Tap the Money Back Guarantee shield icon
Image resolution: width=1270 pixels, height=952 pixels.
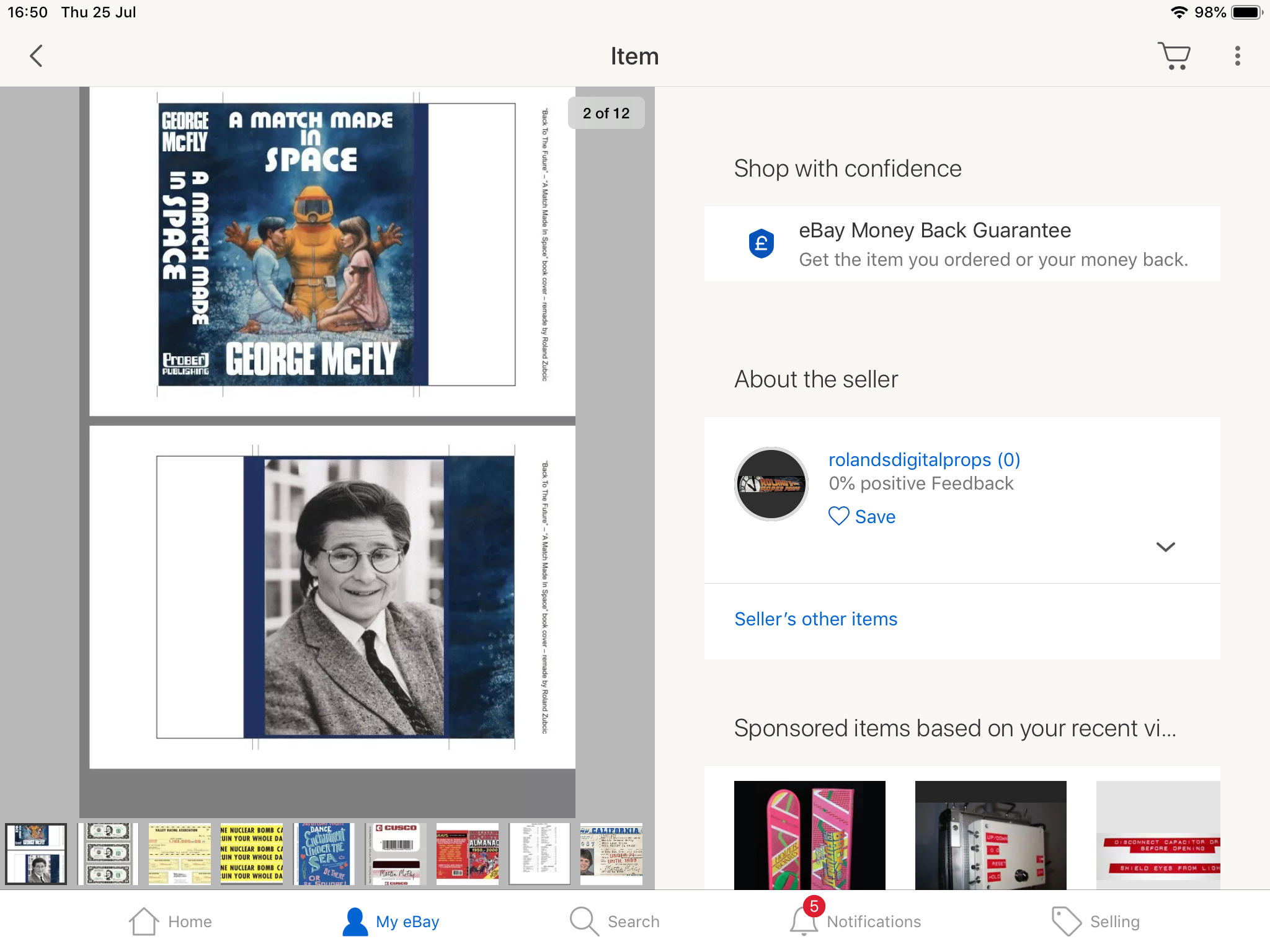[761, 244]
